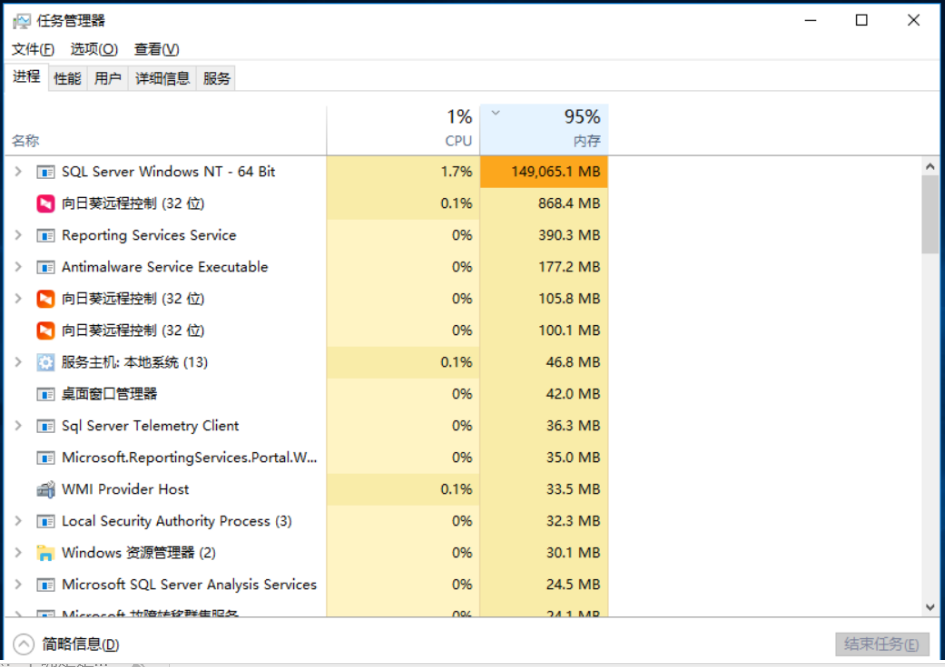Expand the SQL Server Windows NT process
Screen dimensions: 945x667
pos(17,172)
